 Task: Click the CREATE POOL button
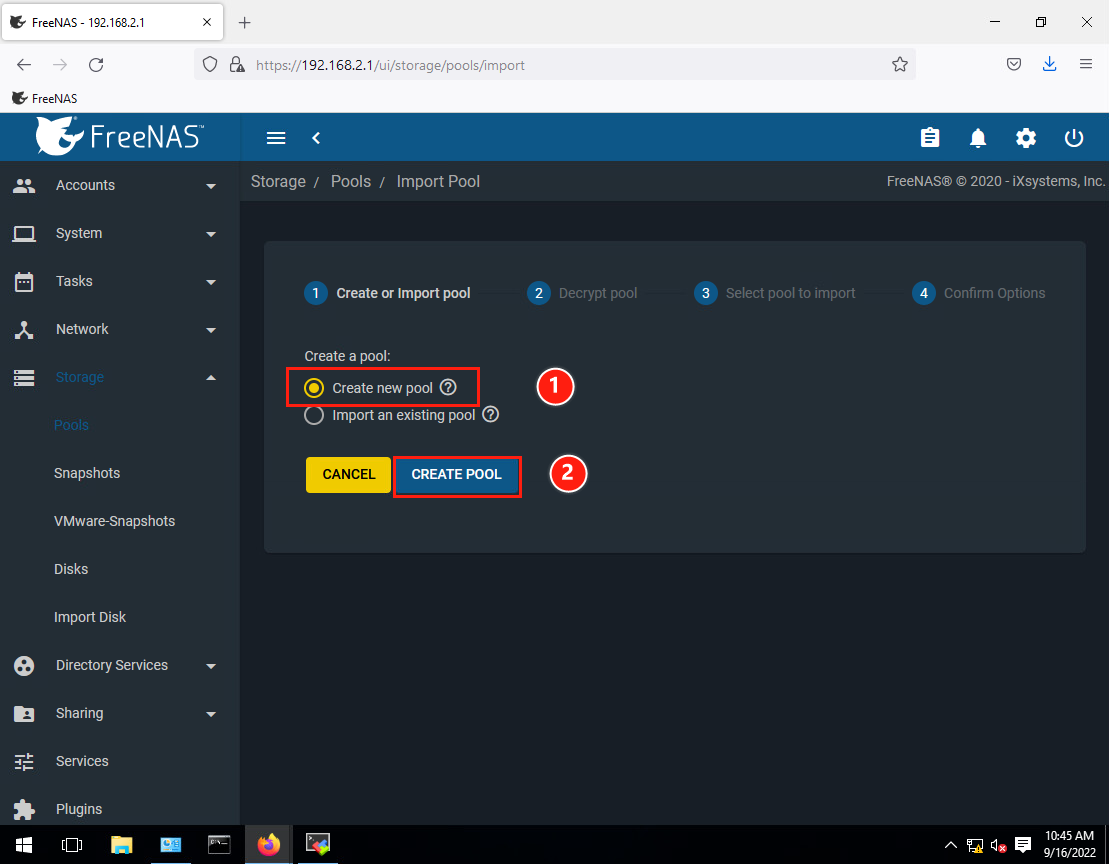pos(456,474)
